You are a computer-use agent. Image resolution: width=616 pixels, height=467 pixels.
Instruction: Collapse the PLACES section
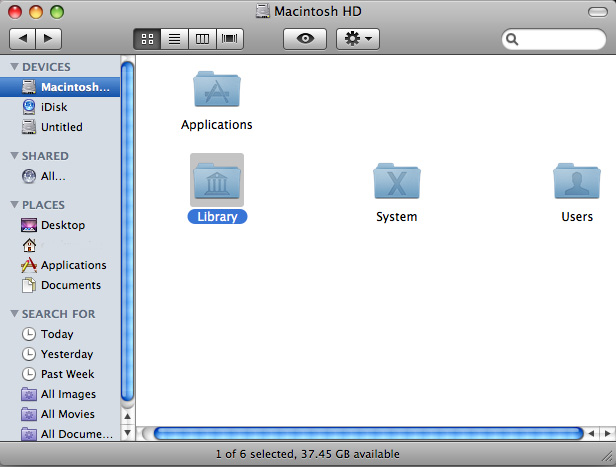15,205
